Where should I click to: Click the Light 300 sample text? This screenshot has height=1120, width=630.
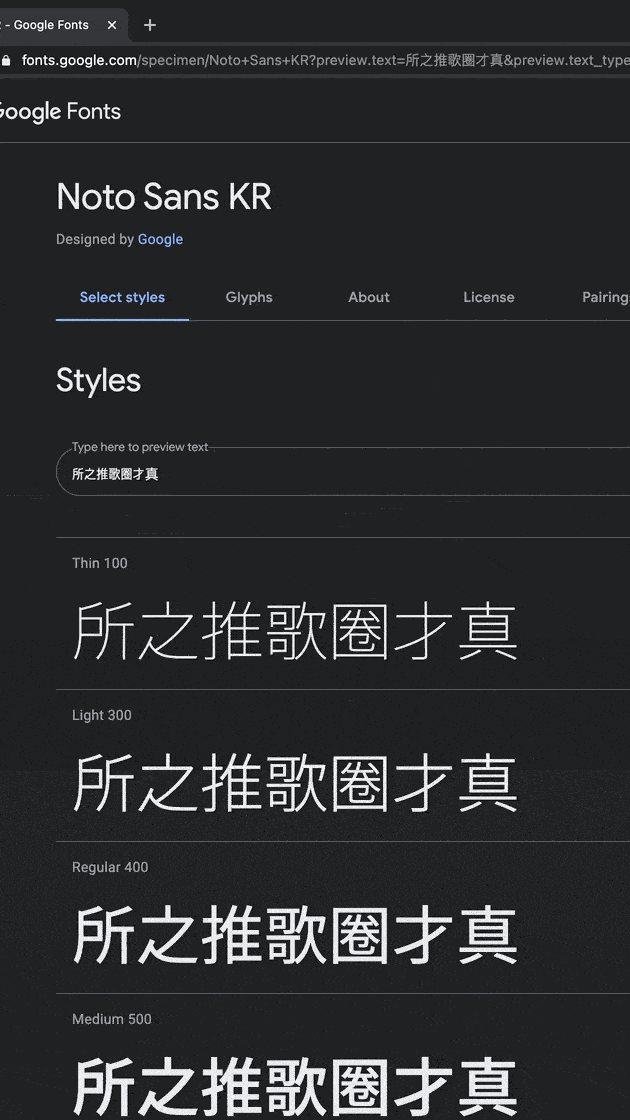point(296,784)
